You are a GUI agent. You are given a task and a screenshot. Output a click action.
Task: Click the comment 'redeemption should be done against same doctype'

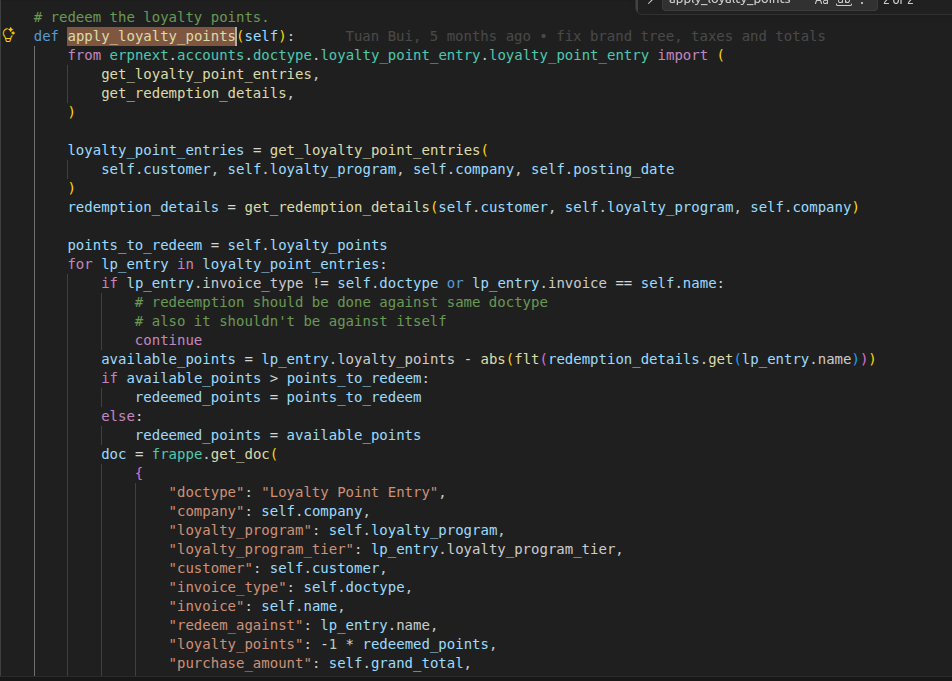click(341, 302)
